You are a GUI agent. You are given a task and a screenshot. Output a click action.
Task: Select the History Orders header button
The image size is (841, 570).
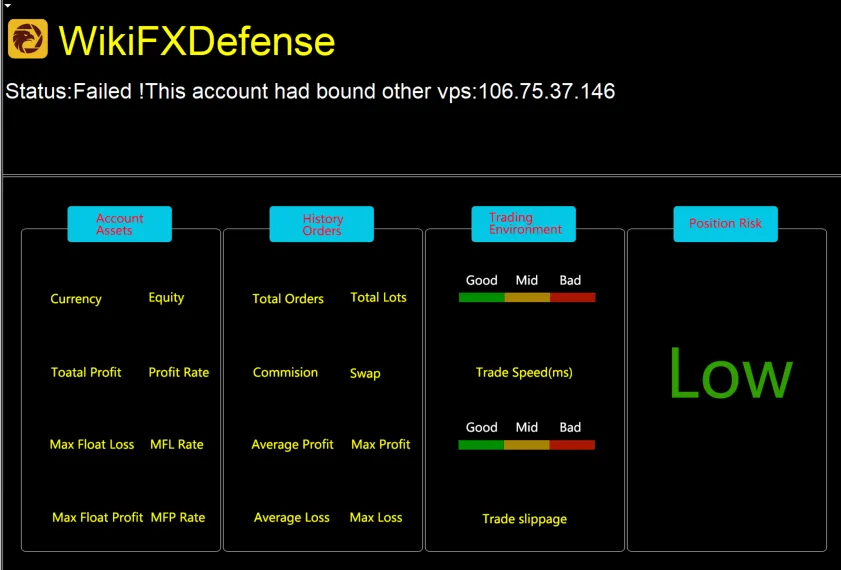[x=321, y=224]
